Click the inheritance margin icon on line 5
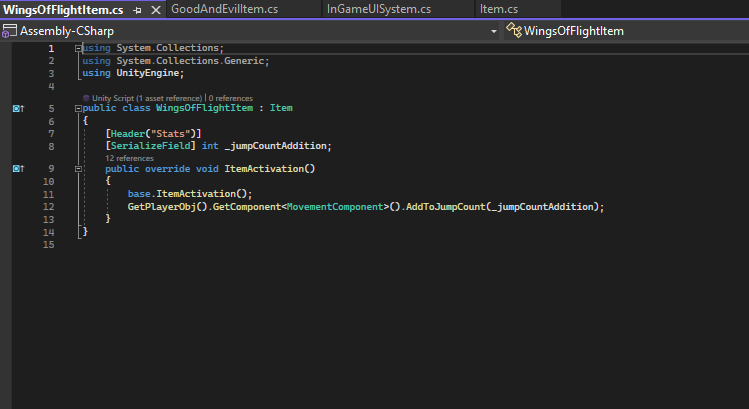Viewport: 749px width, 409px height. [18, 108]
